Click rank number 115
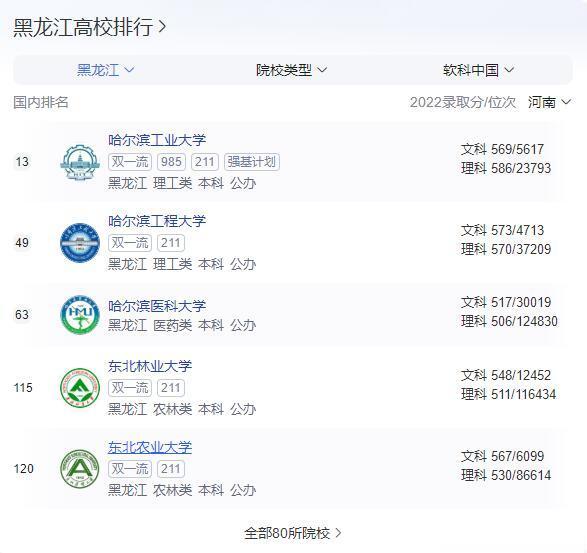This screenshot has width=587, height=553. pyautogui.click(x=23, y=388)
